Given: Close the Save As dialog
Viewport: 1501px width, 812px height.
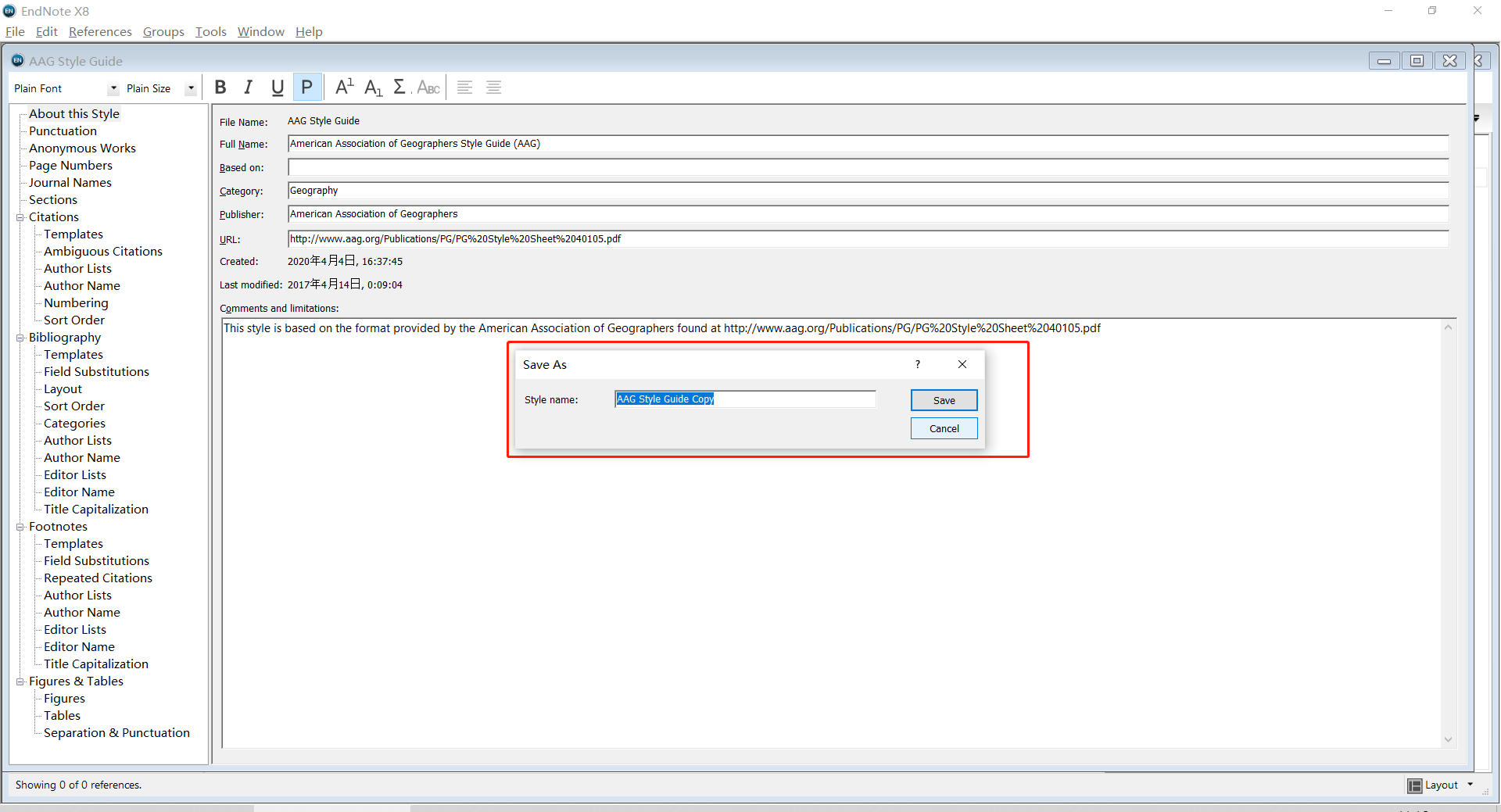Looking at the screenshot, I should (x=962, y=364).
